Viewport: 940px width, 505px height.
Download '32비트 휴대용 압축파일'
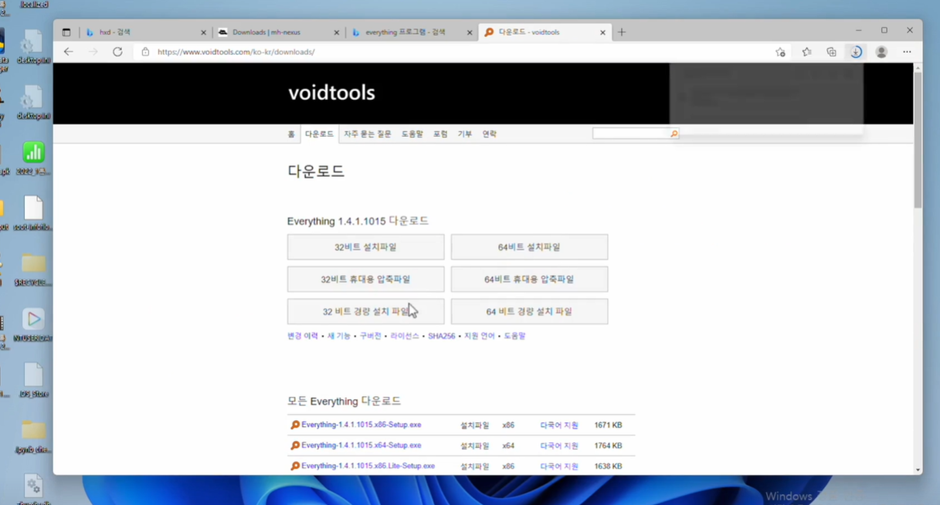[x=366, y=279]
